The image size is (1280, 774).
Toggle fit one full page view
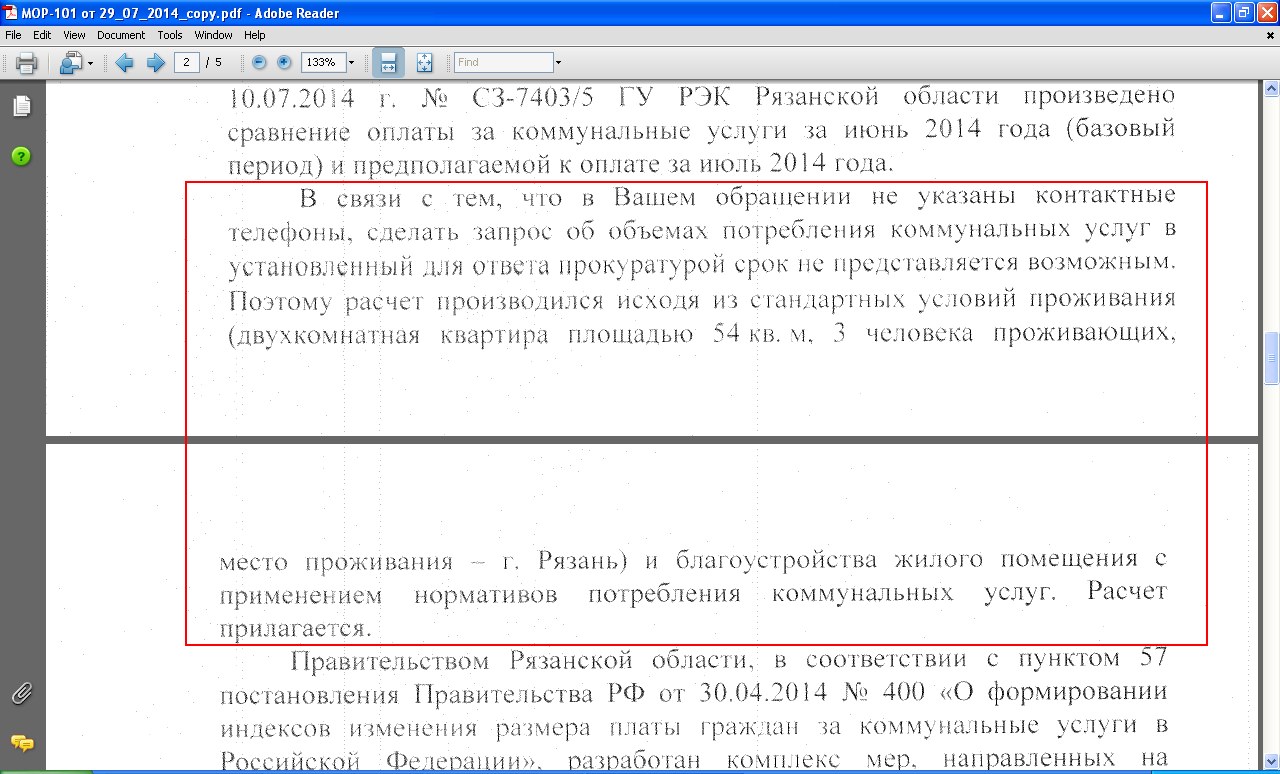tap(424, 63)
